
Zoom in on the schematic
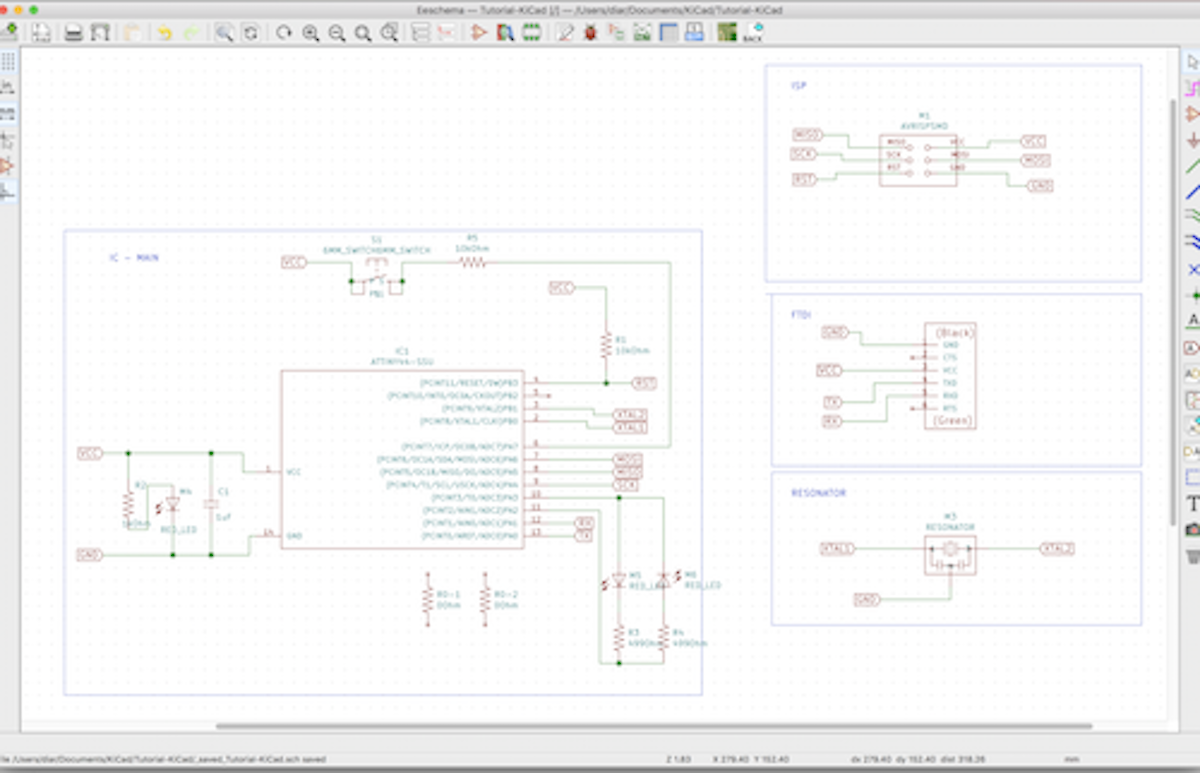pyautogui.click(x=311, y=32)
